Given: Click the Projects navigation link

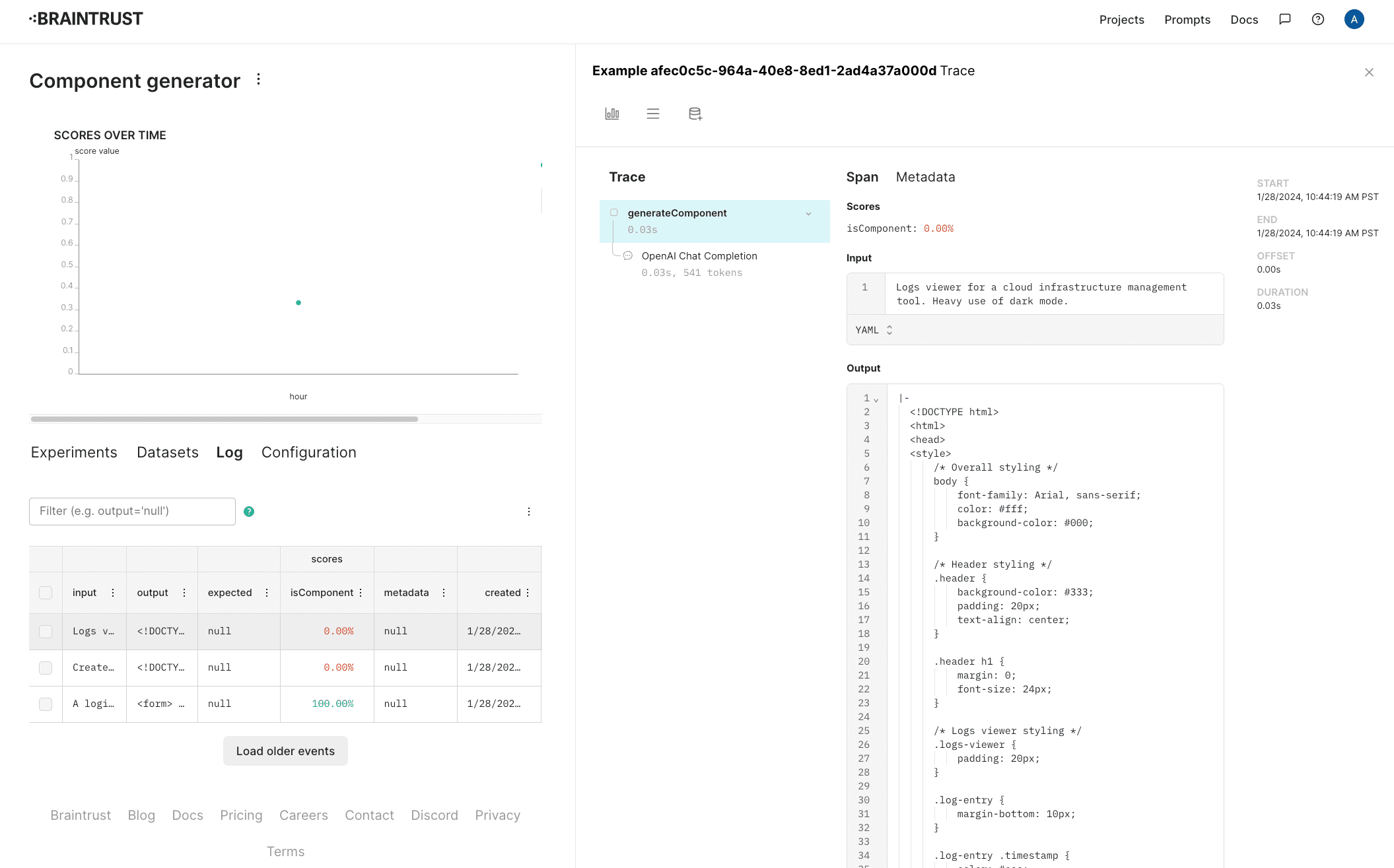Looking at the screenshot, I should pyautogui.click(x=1122, y=19).
